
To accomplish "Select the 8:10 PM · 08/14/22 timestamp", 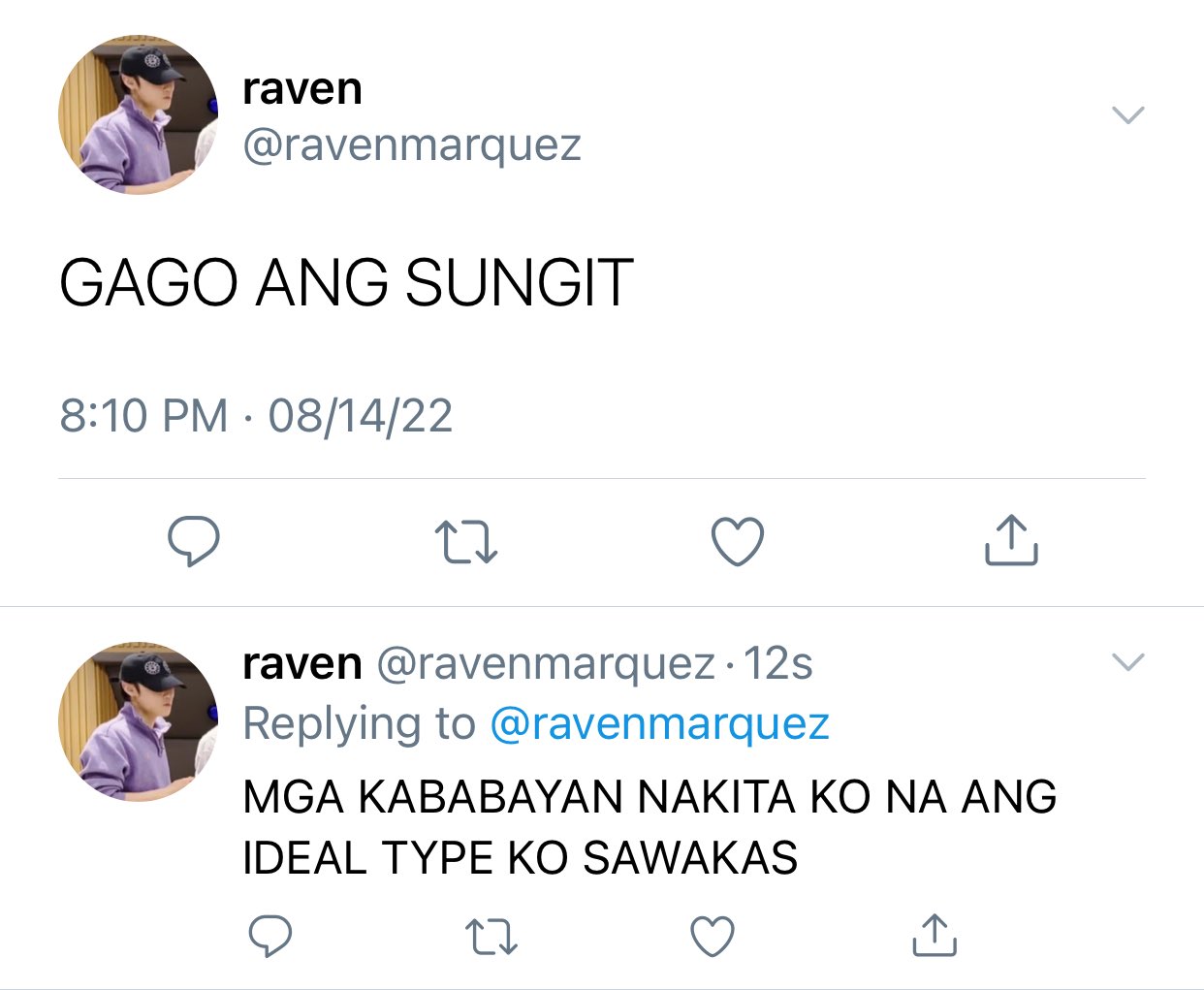I will pos(256,416).
